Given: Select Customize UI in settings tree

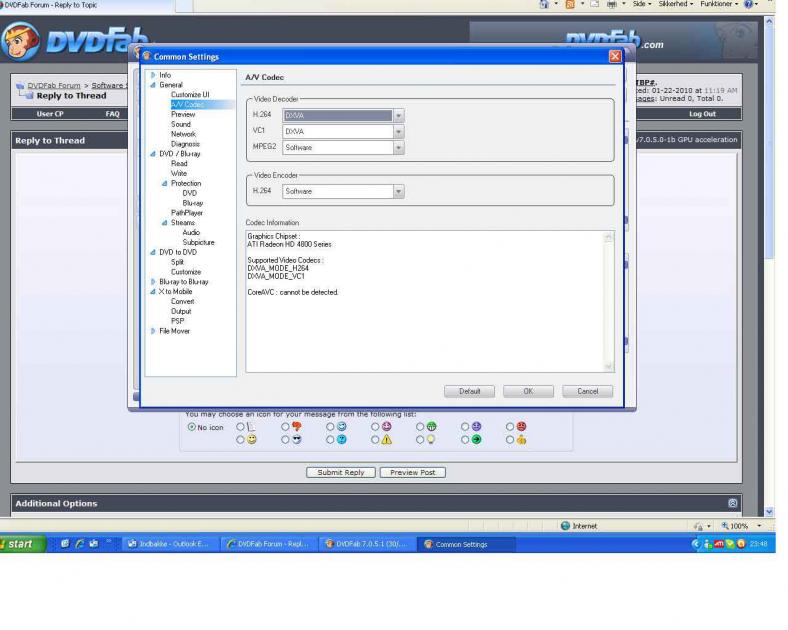Looking at the screenshot, I should (x=190, y=94).
